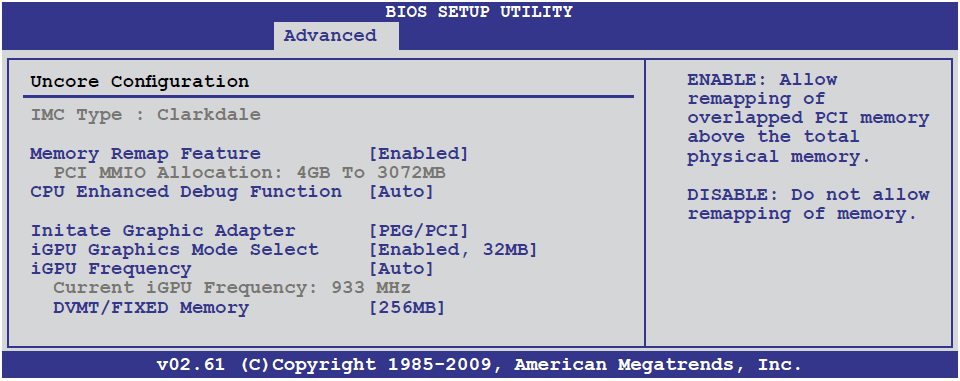Change CPU Enhanced Debug Function [Auto] value

click(402, 192)
